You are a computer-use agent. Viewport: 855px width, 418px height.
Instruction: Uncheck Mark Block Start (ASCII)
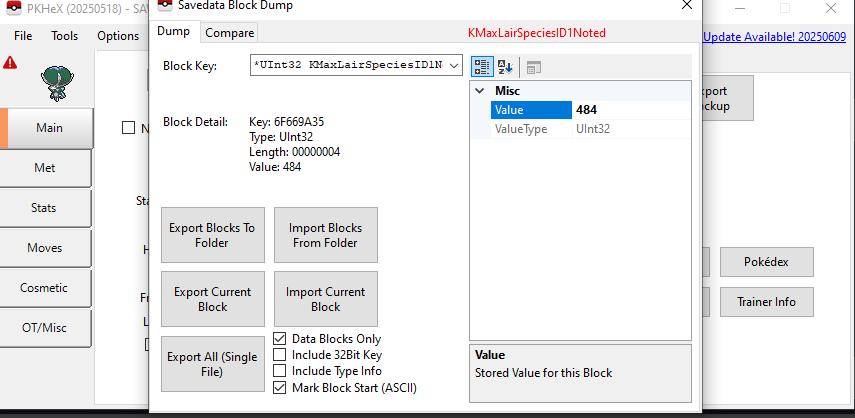pyautogui.click(x=280, y=387)
